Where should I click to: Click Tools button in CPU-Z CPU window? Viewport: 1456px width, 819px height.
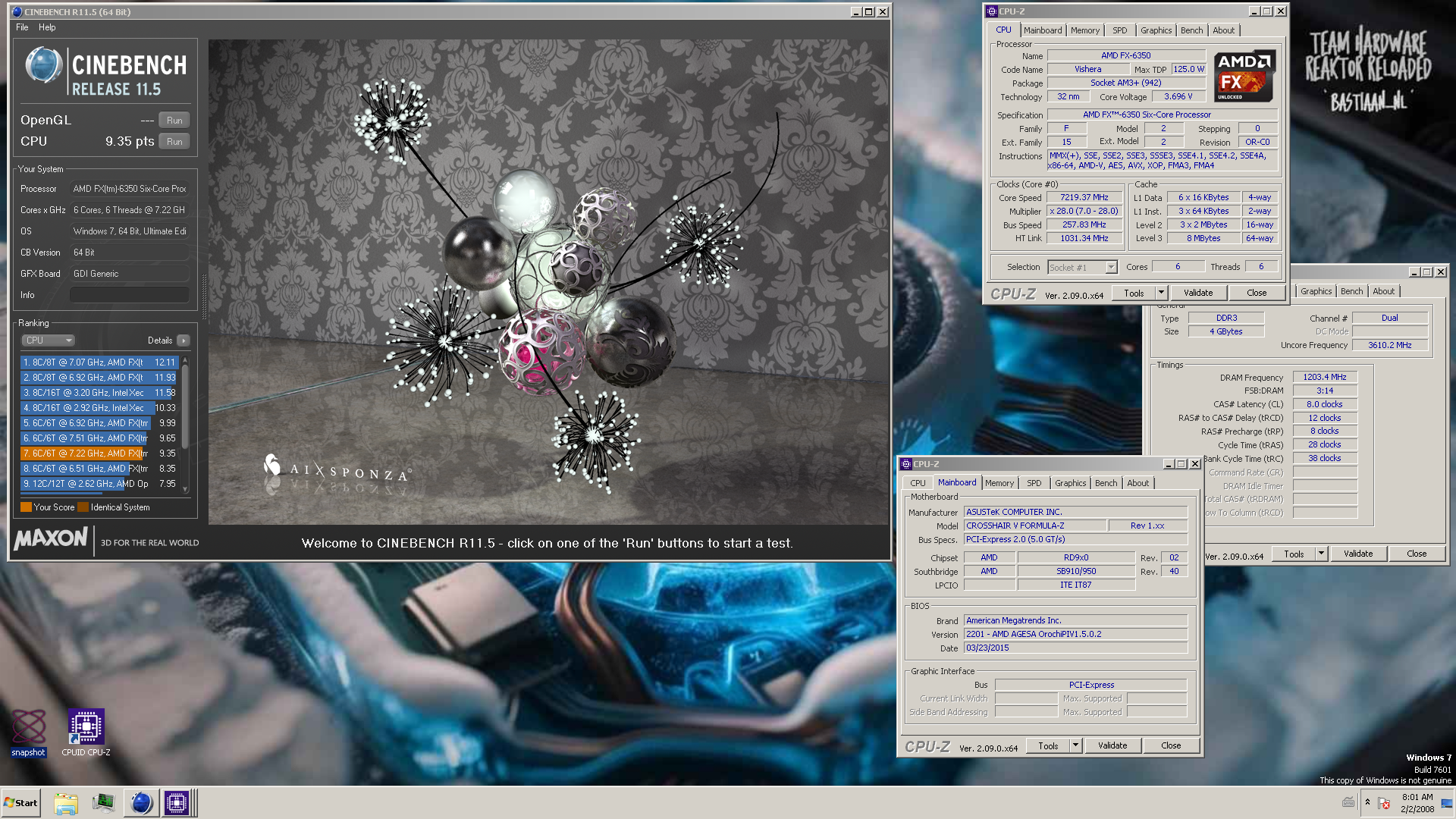coord(1134,293)
